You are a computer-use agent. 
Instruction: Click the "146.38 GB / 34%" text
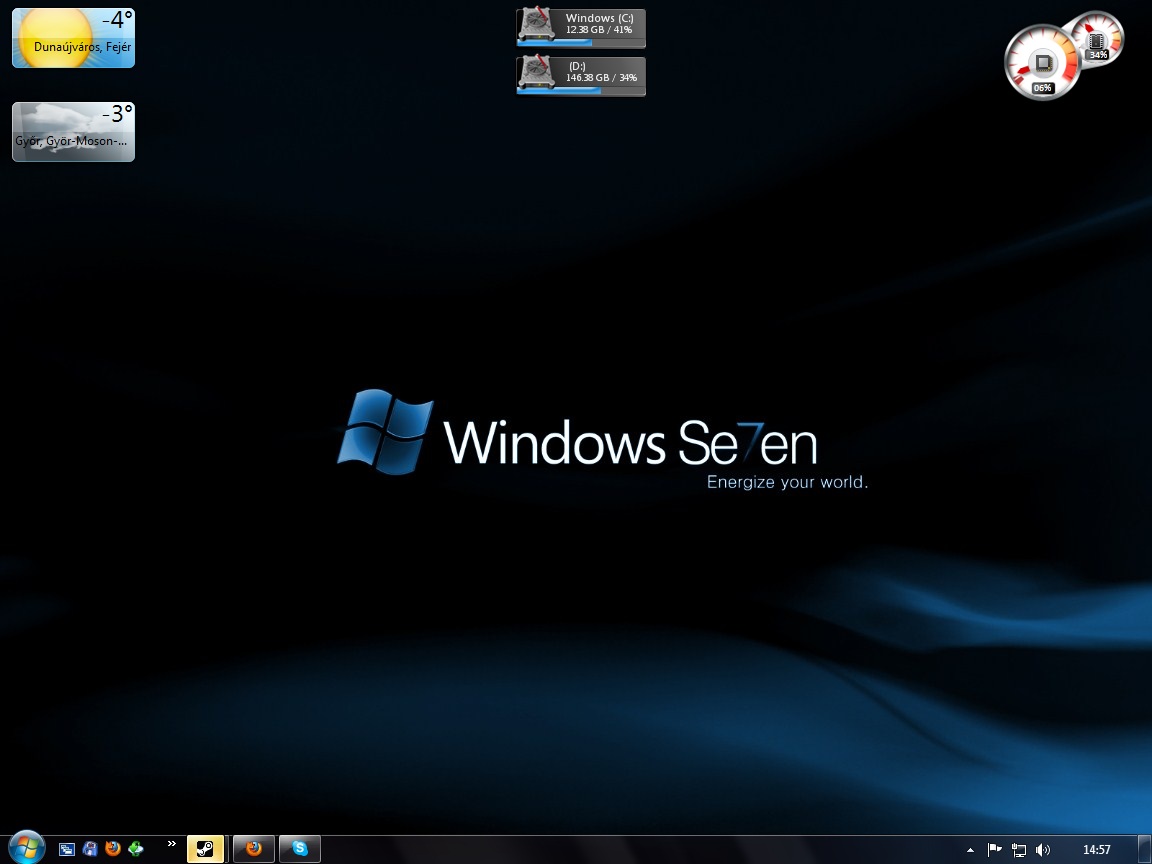coord(601,78)
